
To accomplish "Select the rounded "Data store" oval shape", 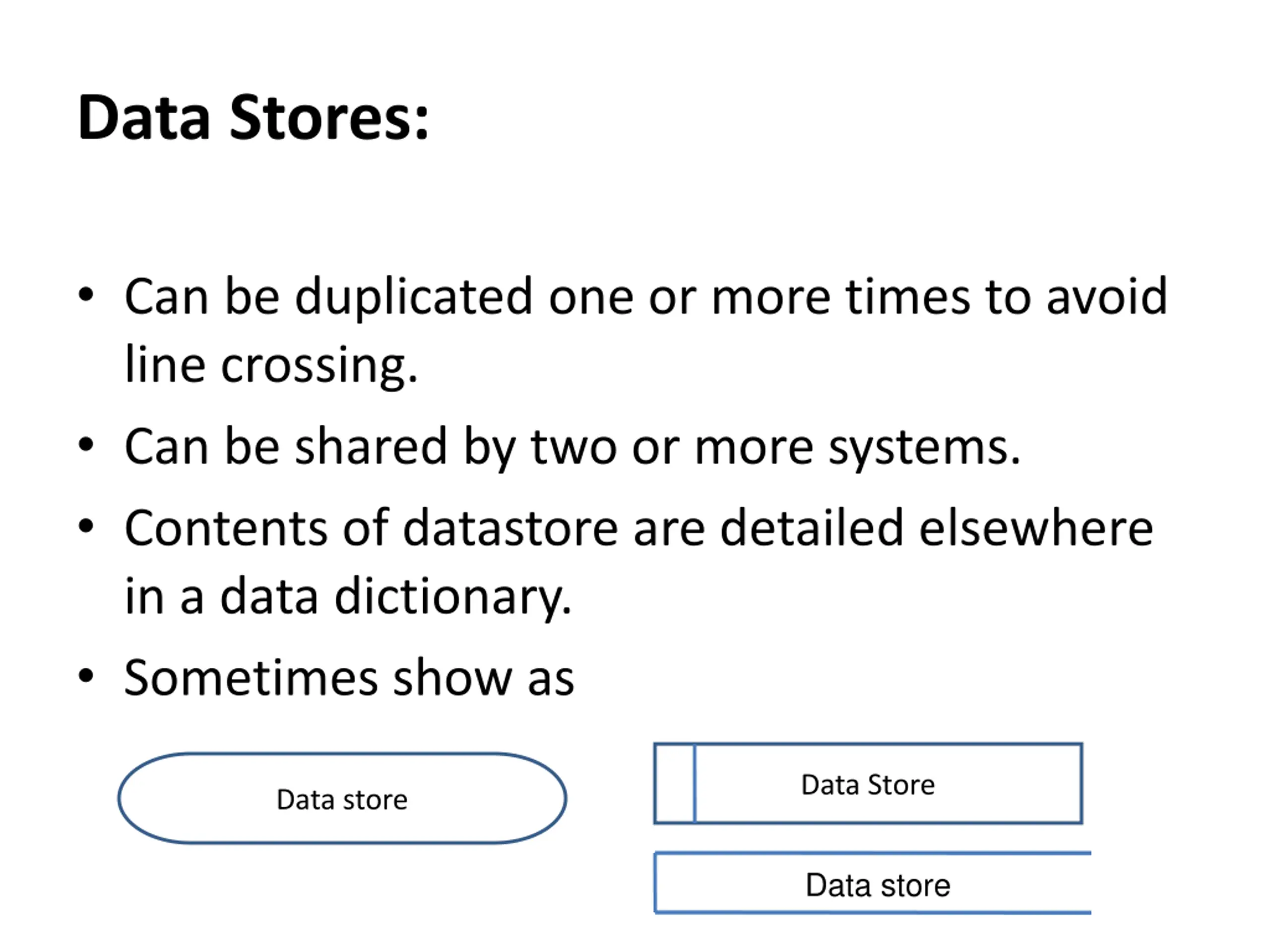I will click(342, 798).
